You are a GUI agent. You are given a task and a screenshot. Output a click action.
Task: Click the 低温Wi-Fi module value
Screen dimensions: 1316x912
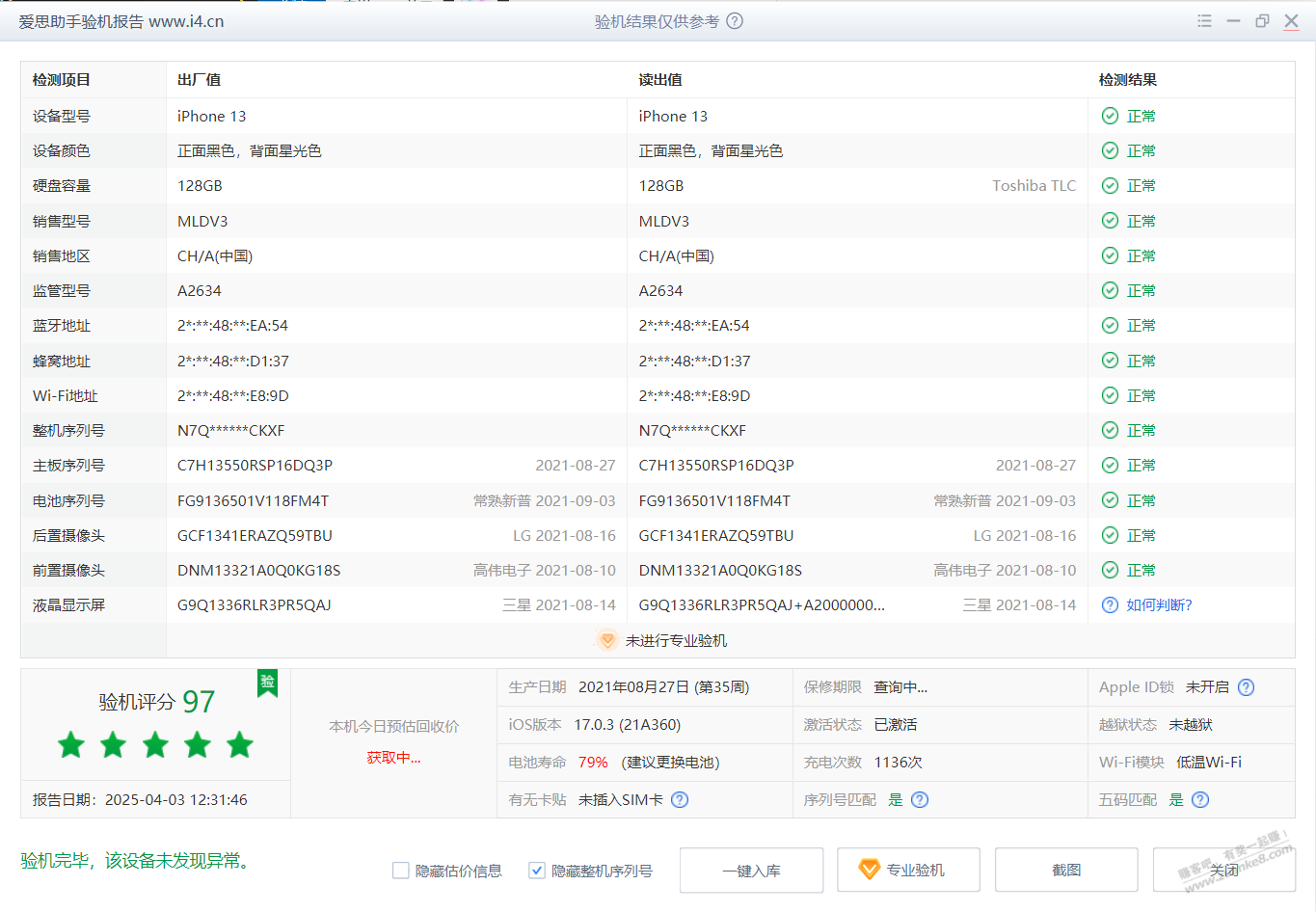pos(1209,762)
